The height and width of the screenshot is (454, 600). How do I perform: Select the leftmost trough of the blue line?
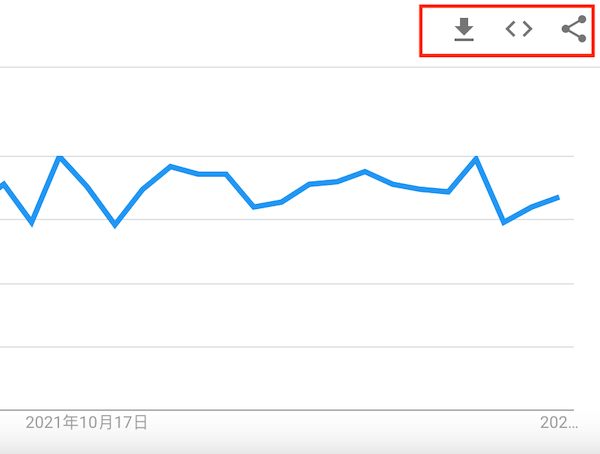(32, 222)
